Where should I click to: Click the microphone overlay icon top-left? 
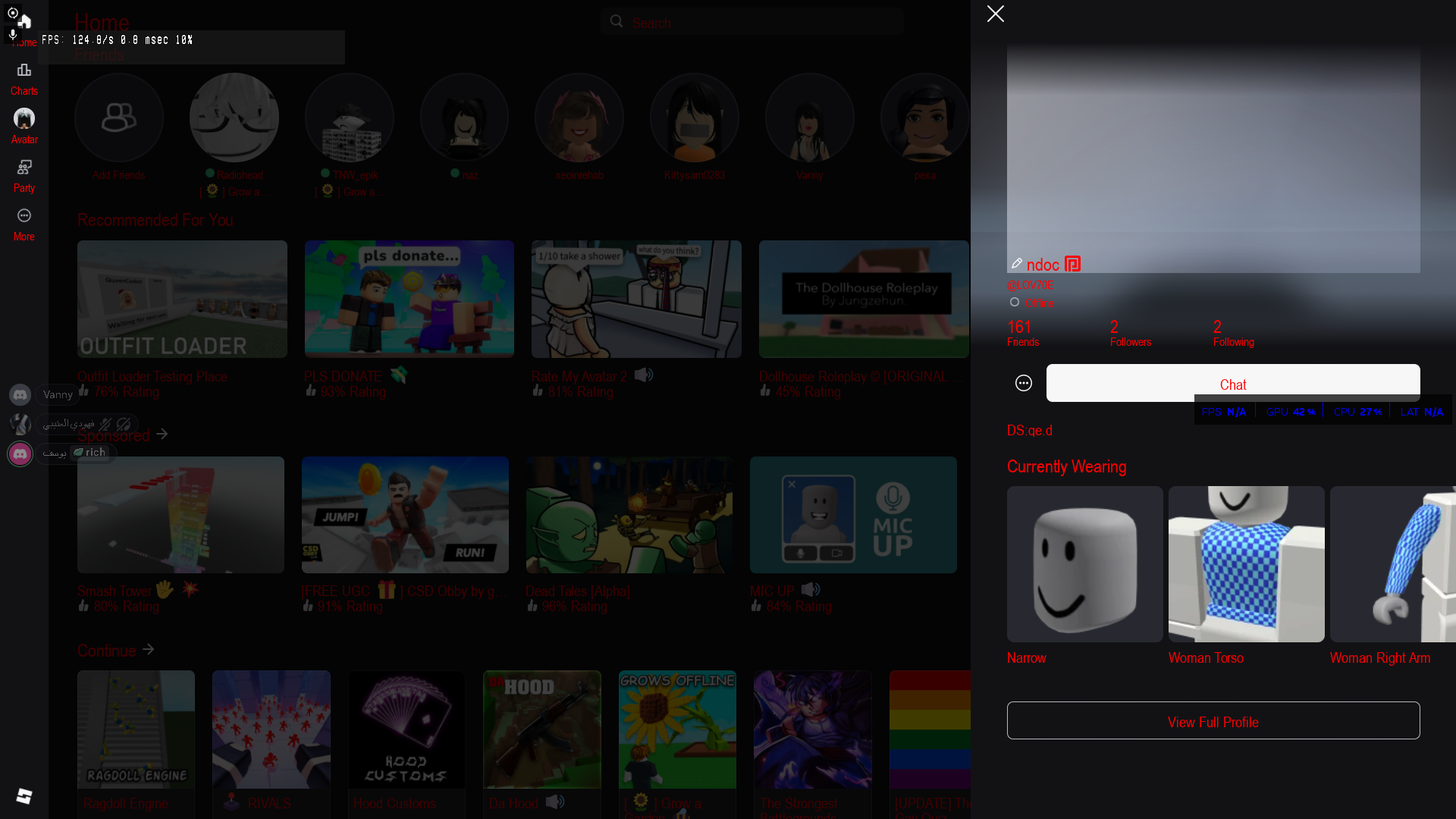12,34
